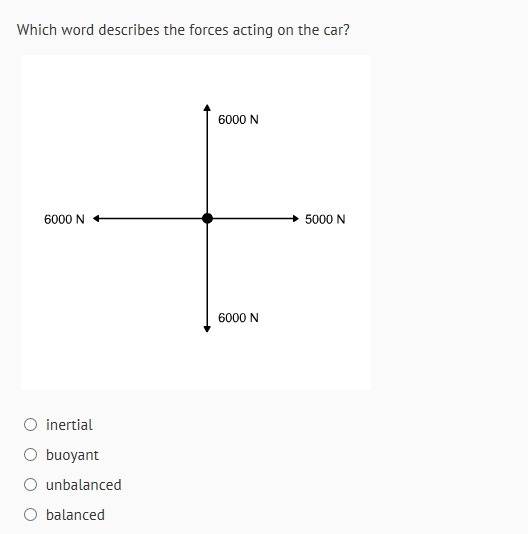Select the 'inertial' radio button
This screenshot has height=534, width=528.
coord(31,424)
